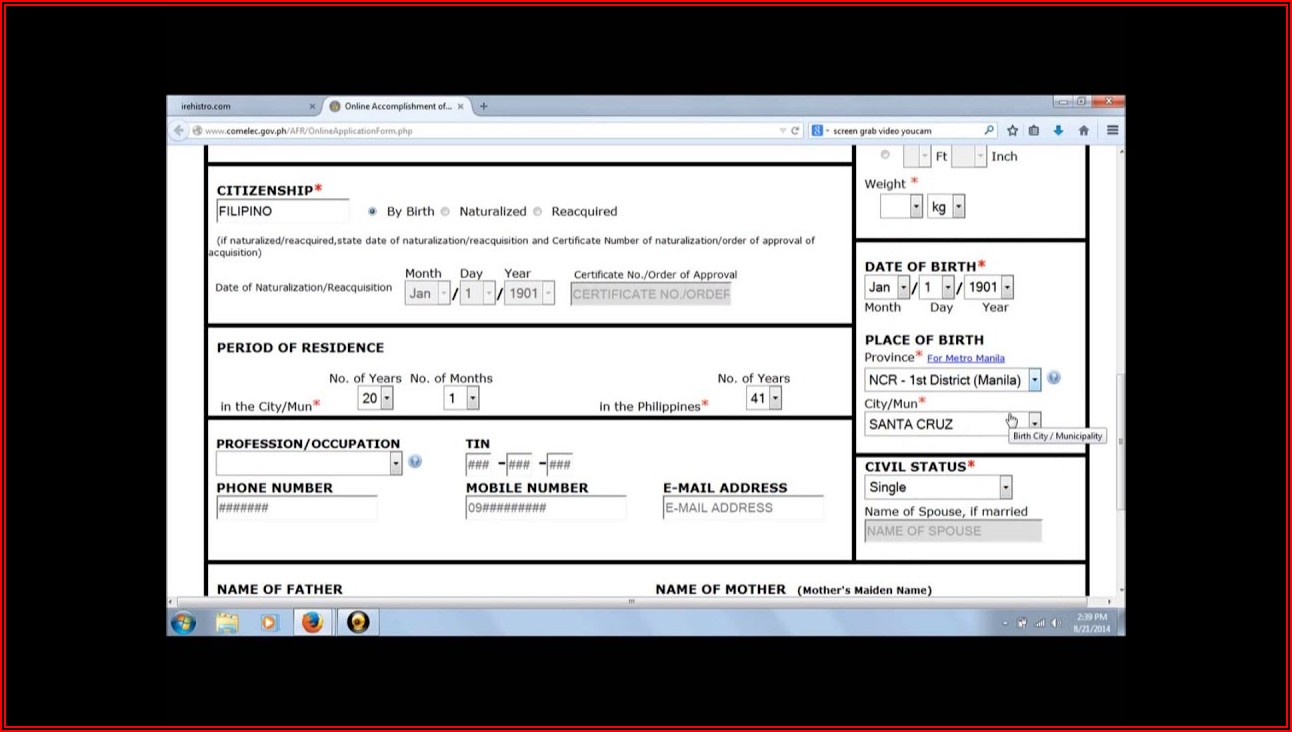The height and width of the screenshot is (732, 1292).
Task: Open the Firefox hamburger menu
Action: tap(1112, 131)
